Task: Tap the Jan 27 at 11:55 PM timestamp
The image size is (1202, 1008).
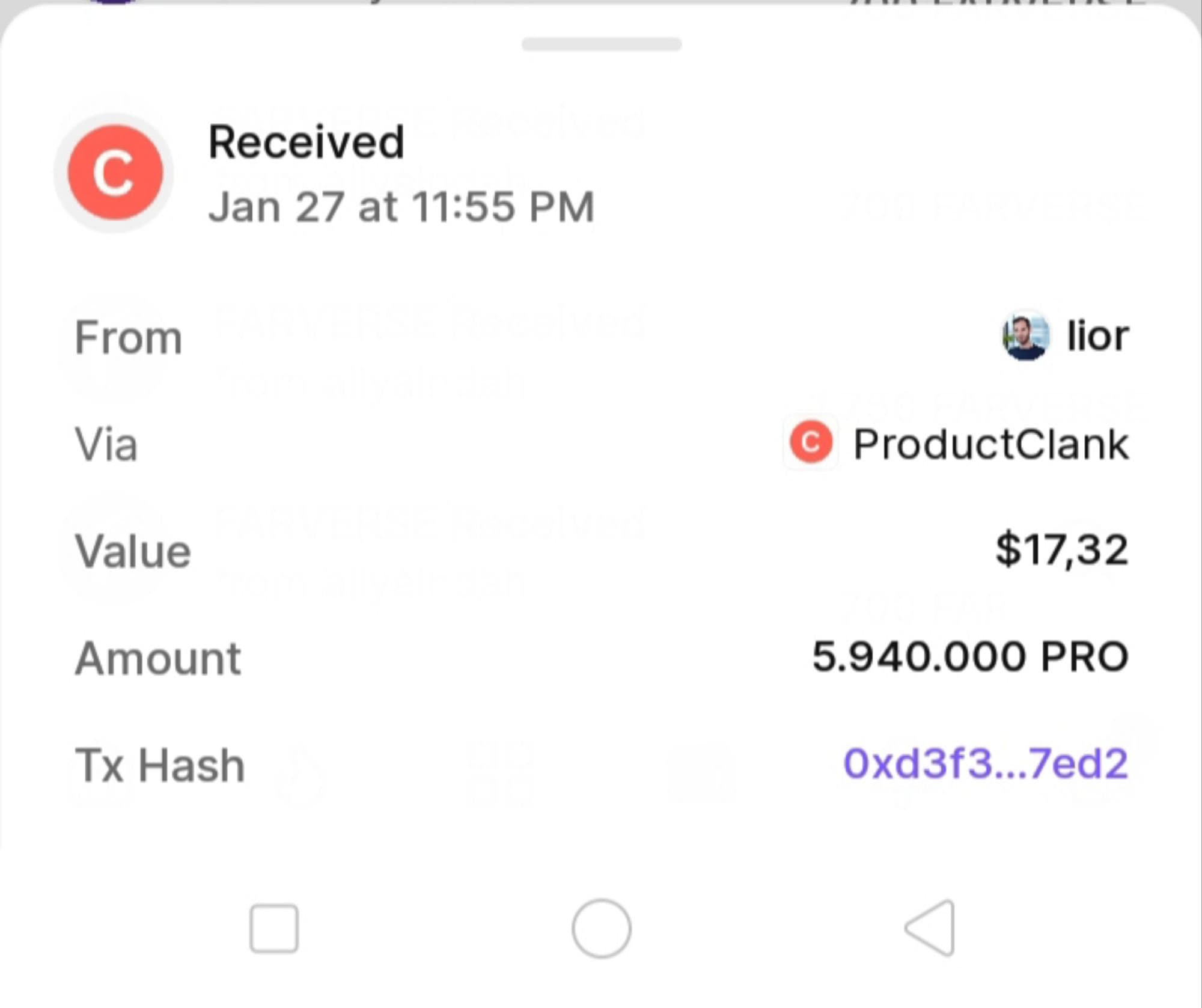Action: coord(401,207)
